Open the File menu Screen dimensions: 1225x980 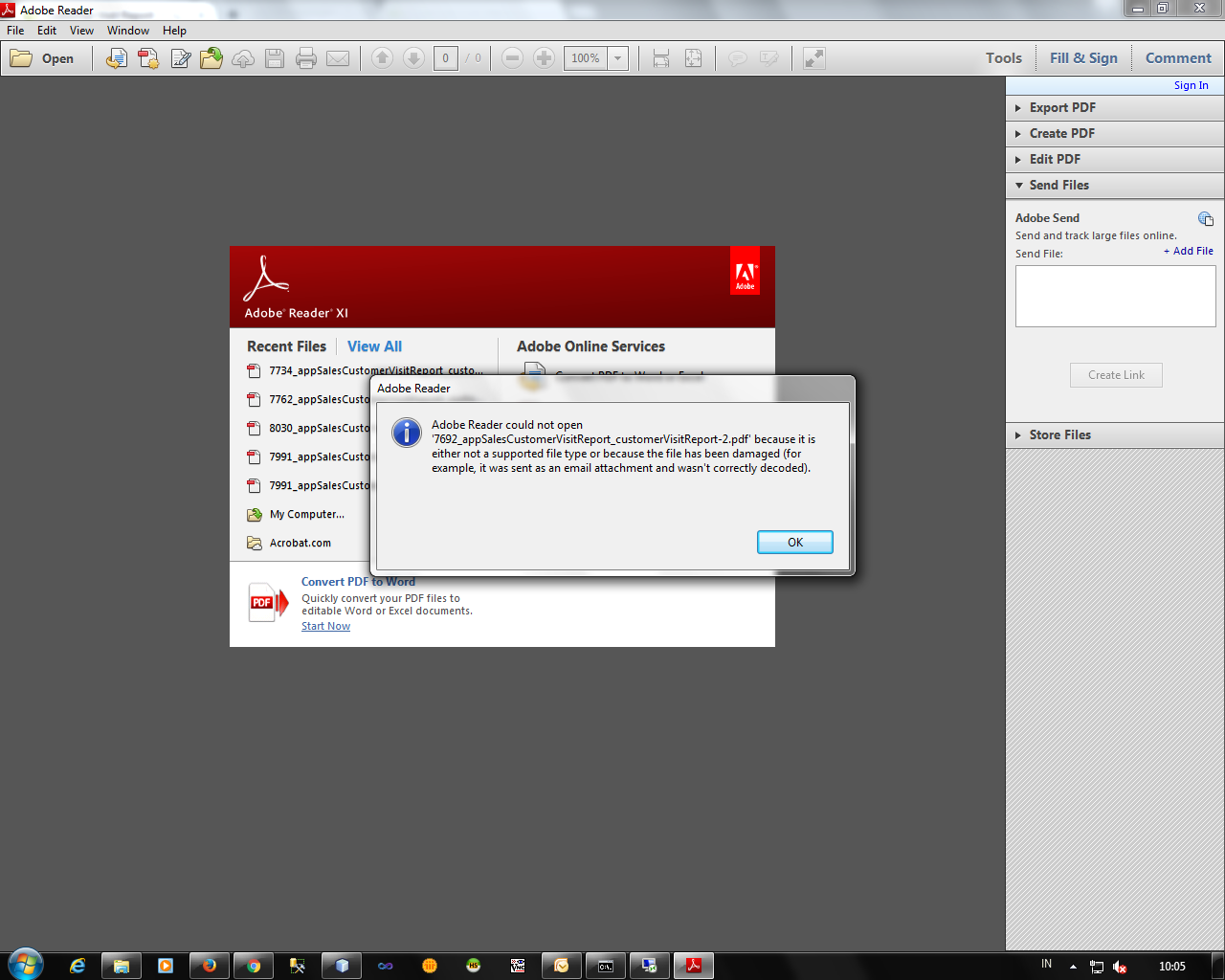(x=15, y=31)
